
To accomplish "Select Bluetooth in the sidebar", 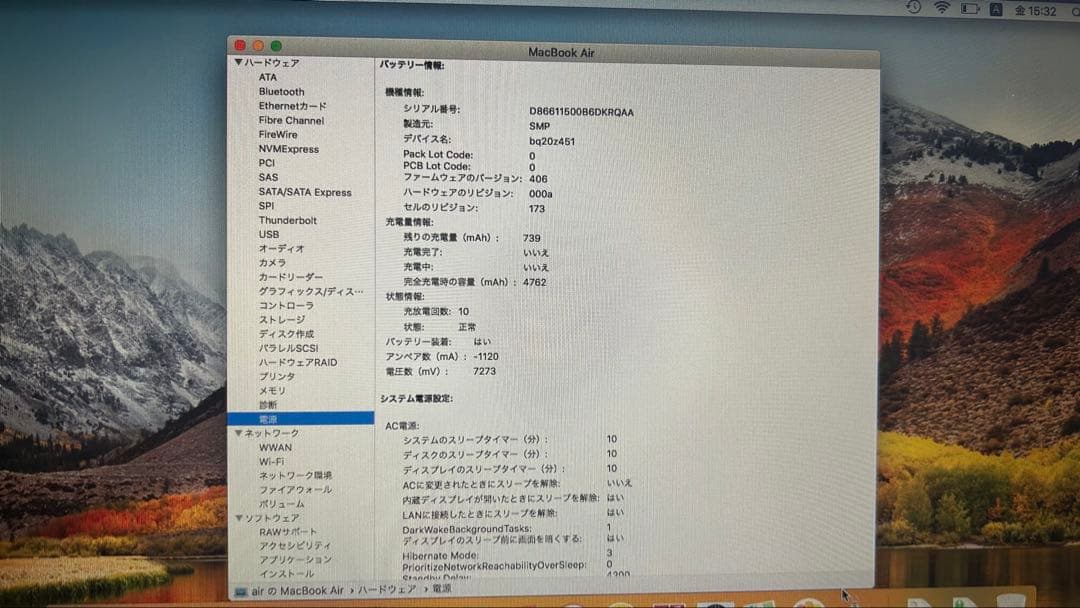I will (x=281, y=92).
